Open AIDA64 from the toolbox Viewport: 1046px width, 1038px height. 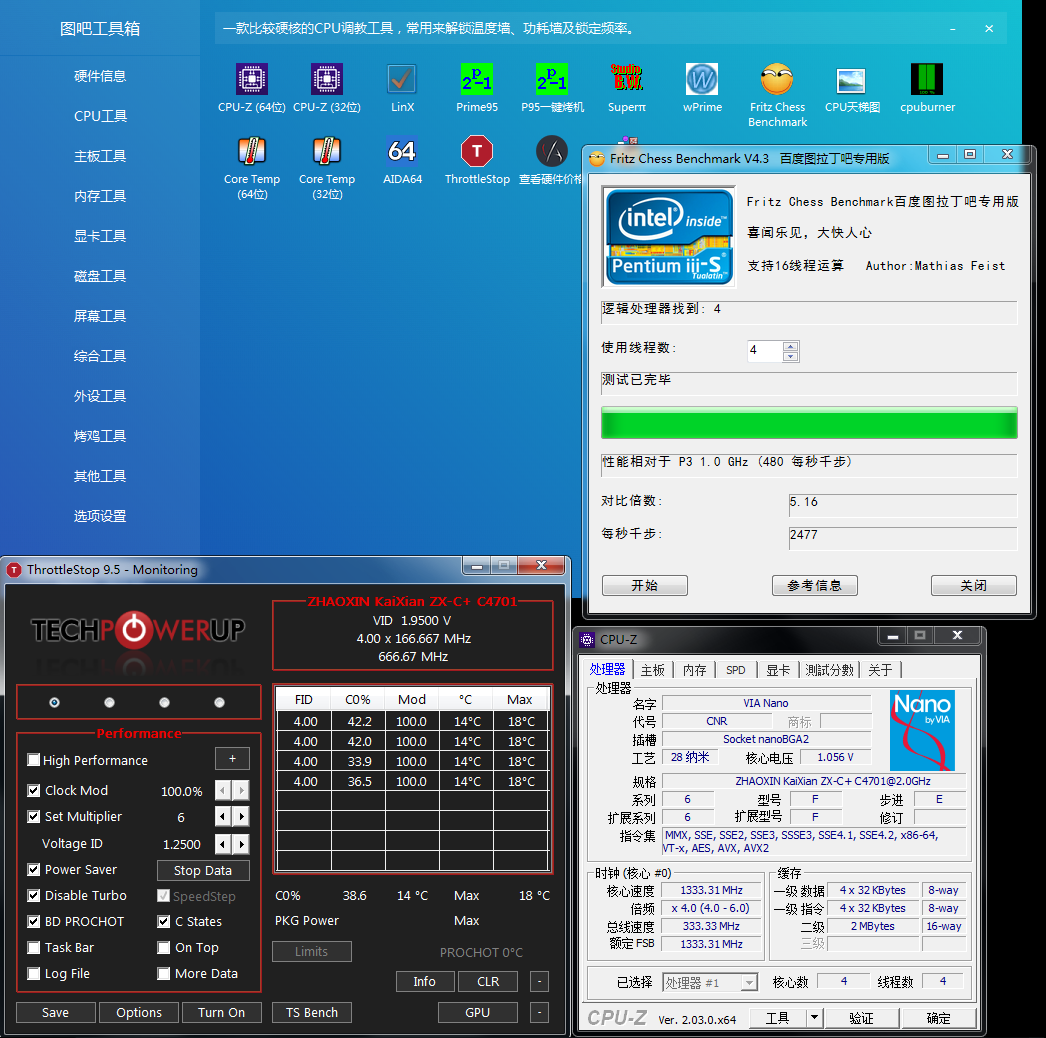click(401, 152)
